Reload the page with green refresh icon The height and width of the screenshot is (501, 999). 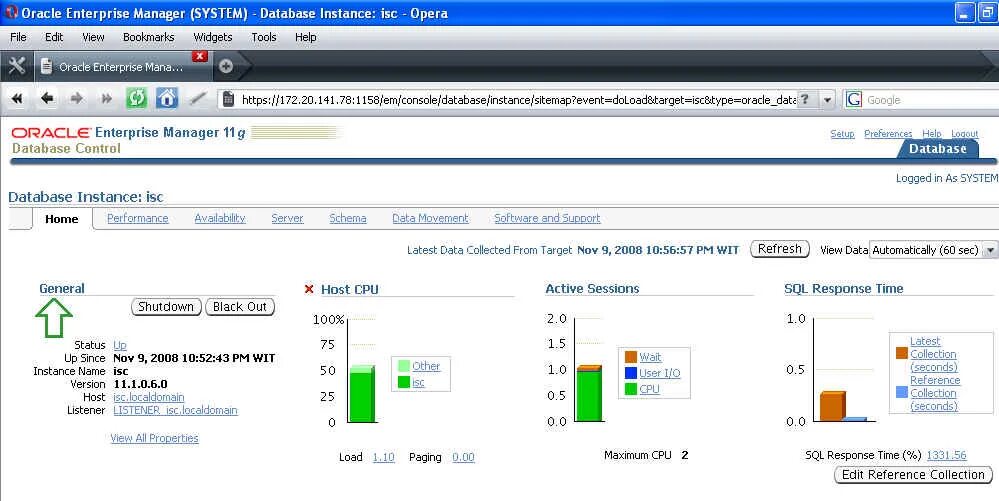tap(136, 99)
